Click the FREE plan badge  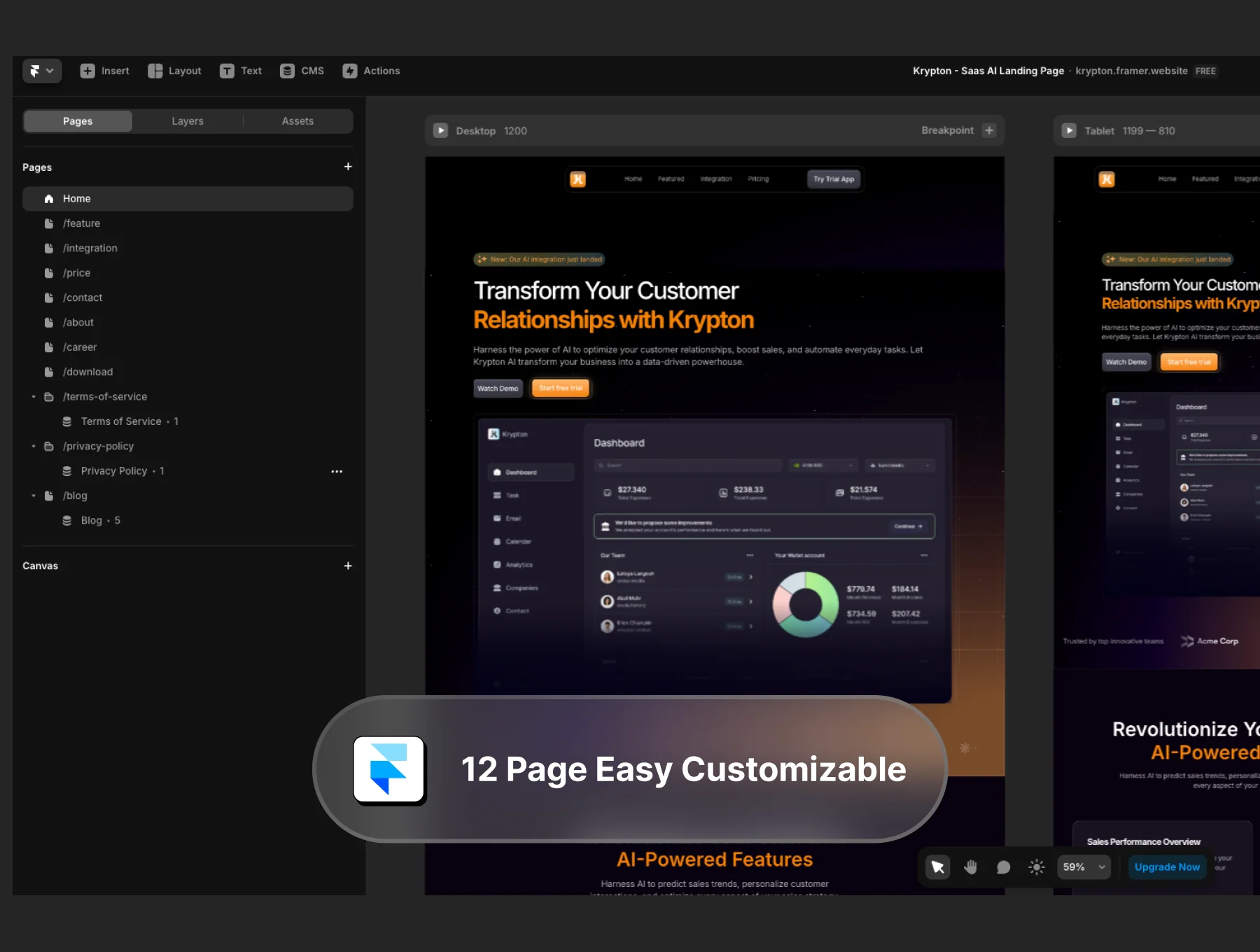pyautogui.click(x=1205, y=71)
